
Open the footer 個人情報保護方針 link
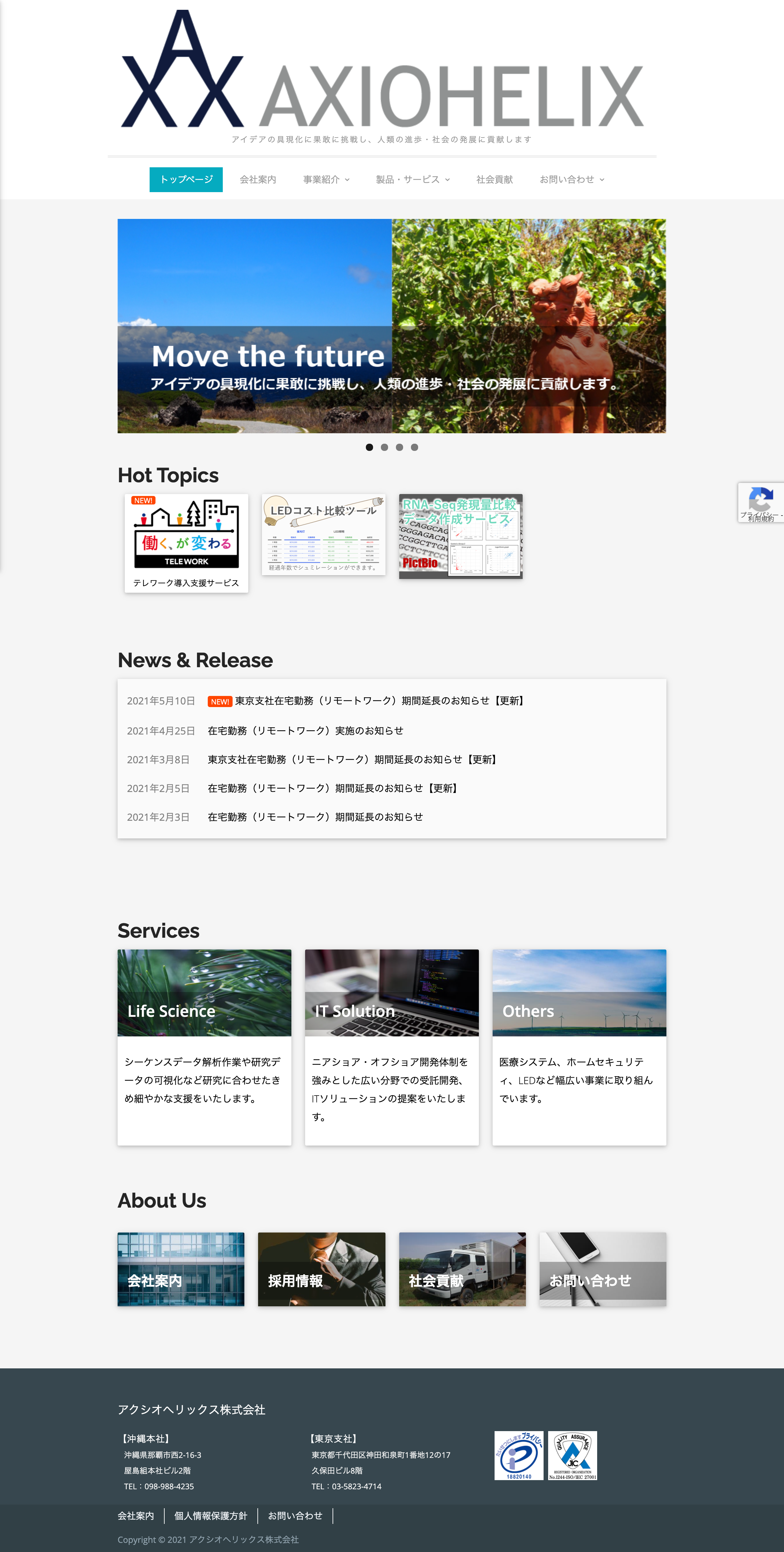211,1515
